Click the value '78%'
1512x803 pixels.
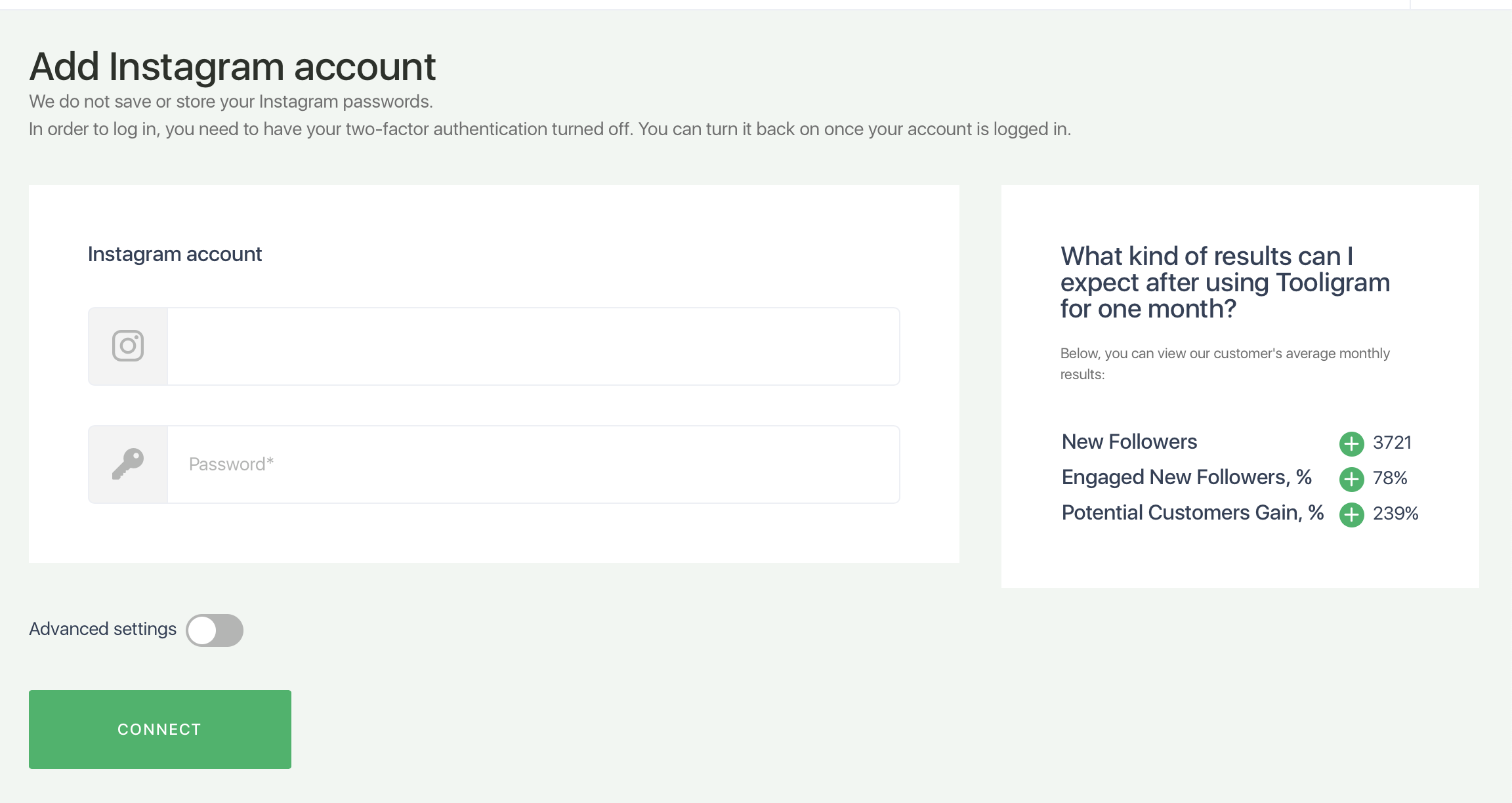click(x=1390, y=478)
